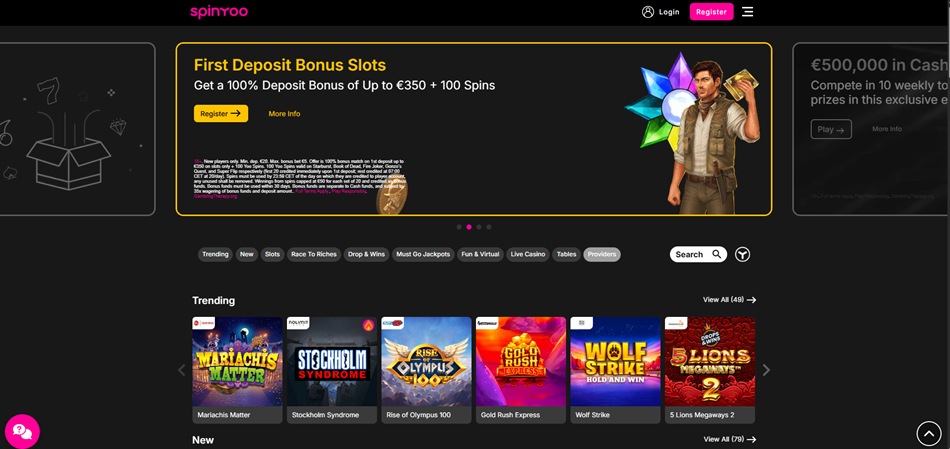The image size is (950, 449).
Task: Open the hamburger menu icon
Action: (x=748, y=12)
